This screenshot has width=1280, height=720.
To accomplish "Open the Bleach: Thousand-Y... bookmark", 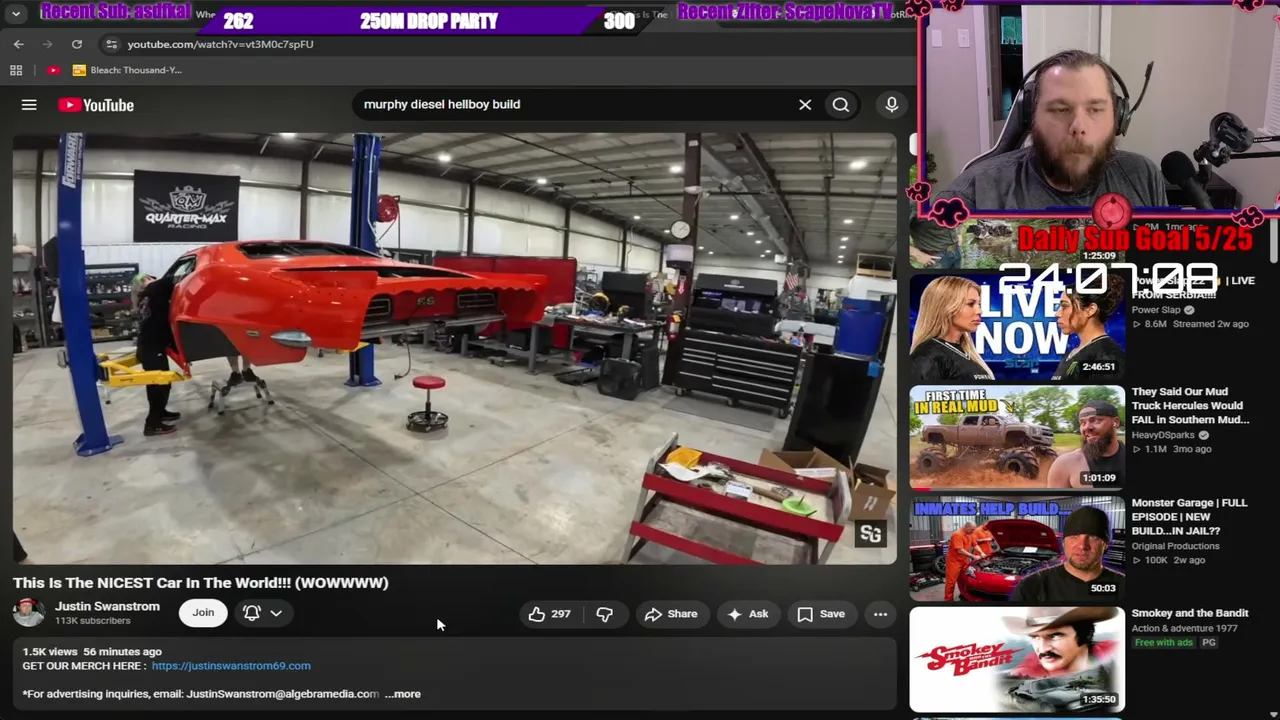I will (127, 70).
